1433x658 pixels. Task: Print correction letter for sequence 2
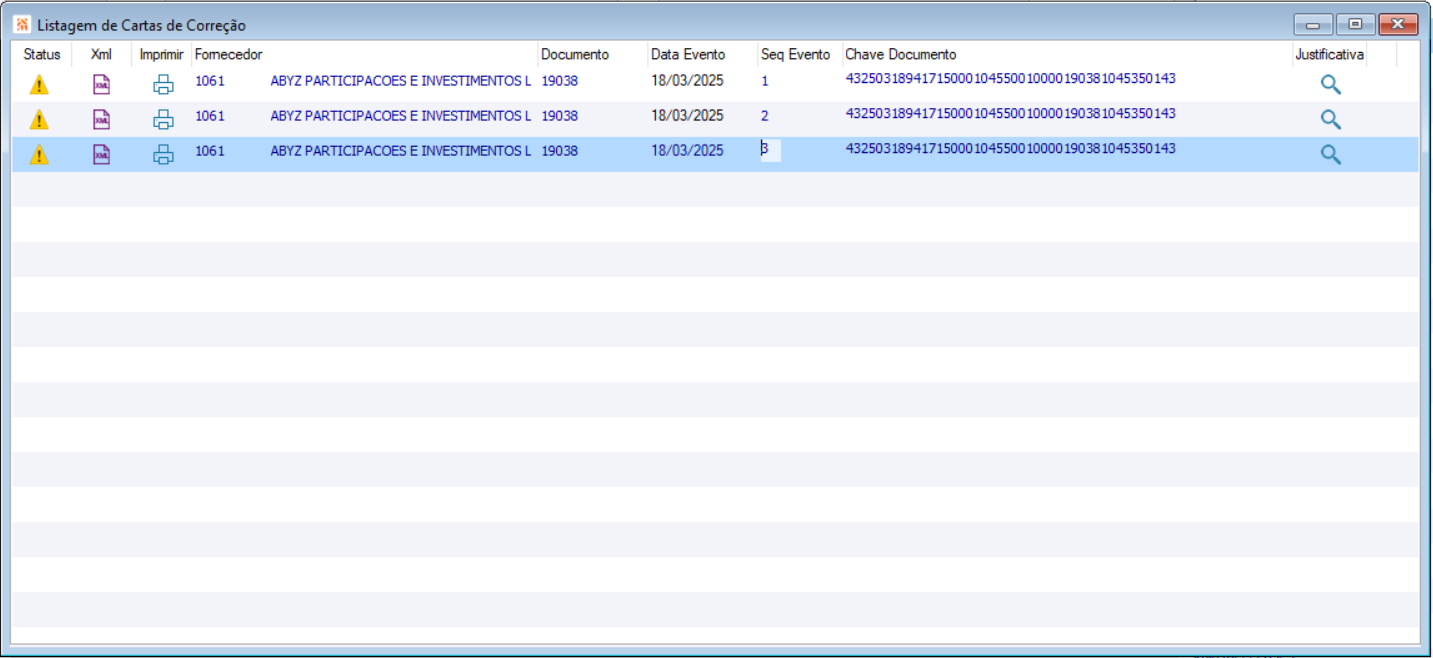163,120
